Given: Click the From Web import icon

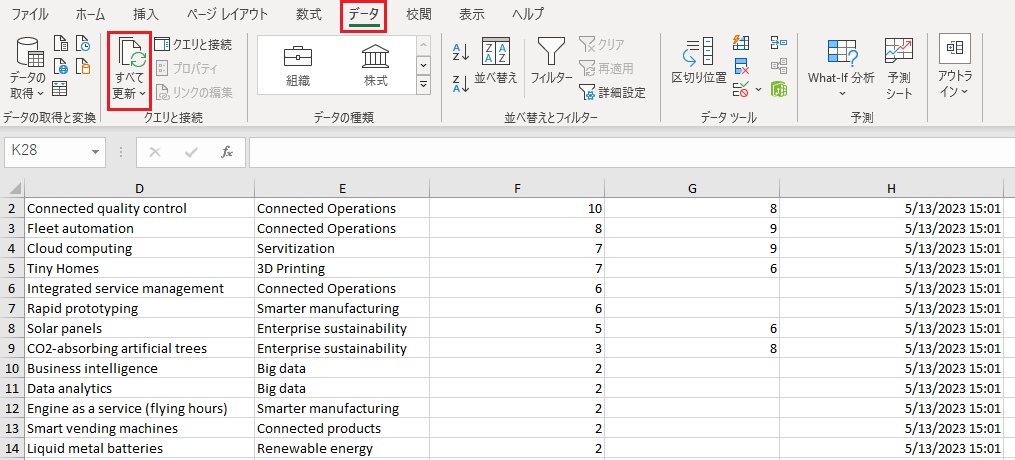Looking at the screenshot, I should [61, 66].
